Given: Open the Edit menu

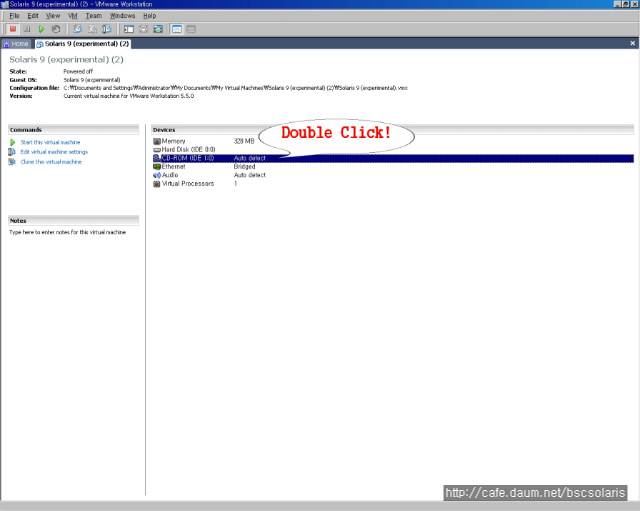Looking at the screenshot, I should point(33,16).
